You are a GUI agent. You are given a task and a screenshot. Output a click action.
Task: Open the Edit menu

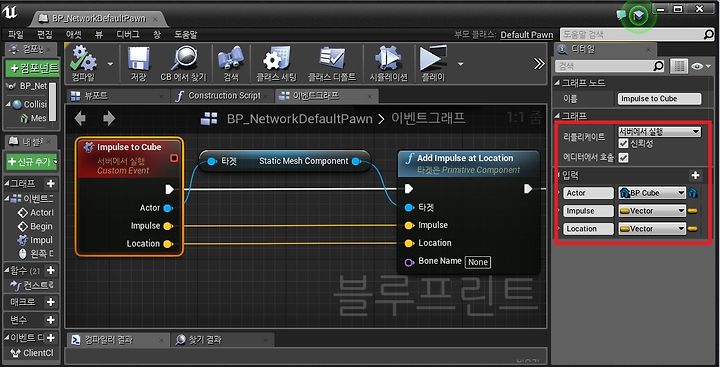[x=45, y=34]
